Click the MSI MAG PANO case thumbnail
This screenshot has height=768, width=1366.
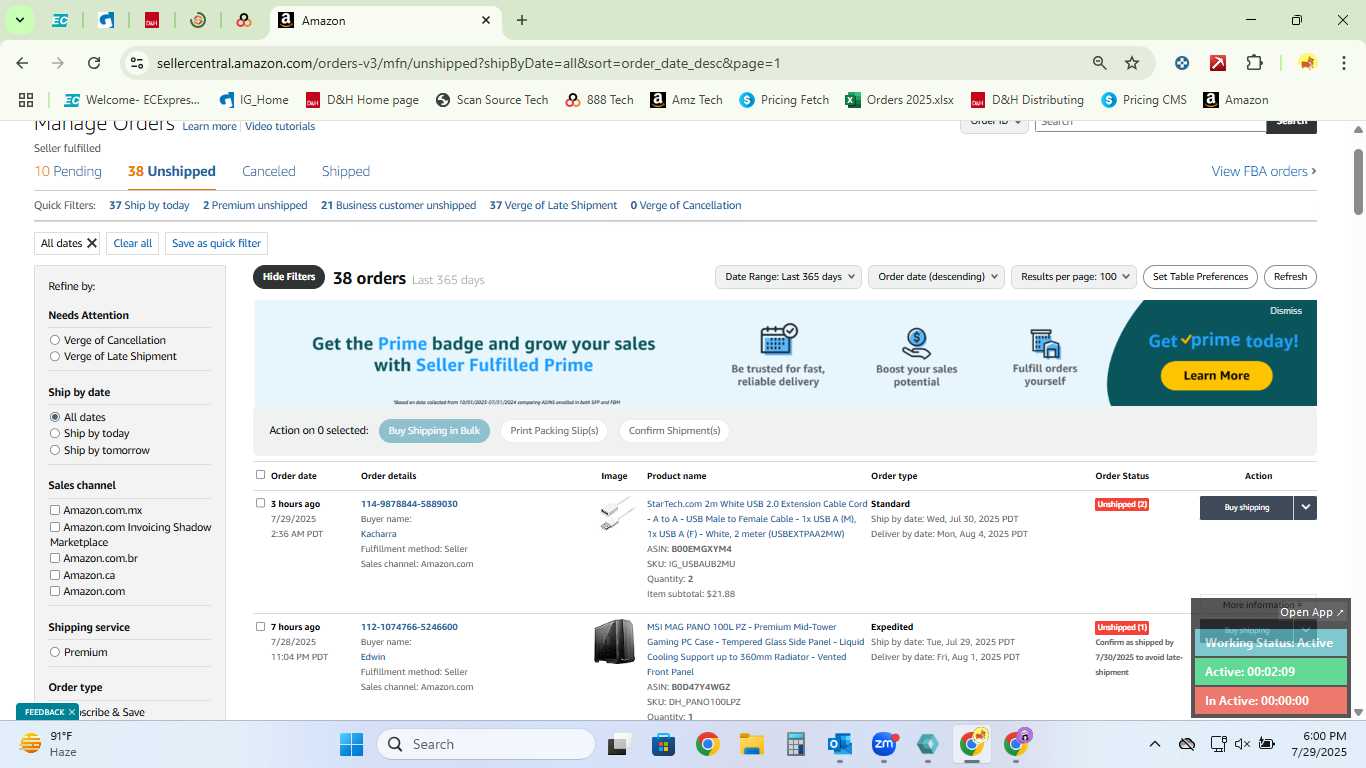point(614,642)
